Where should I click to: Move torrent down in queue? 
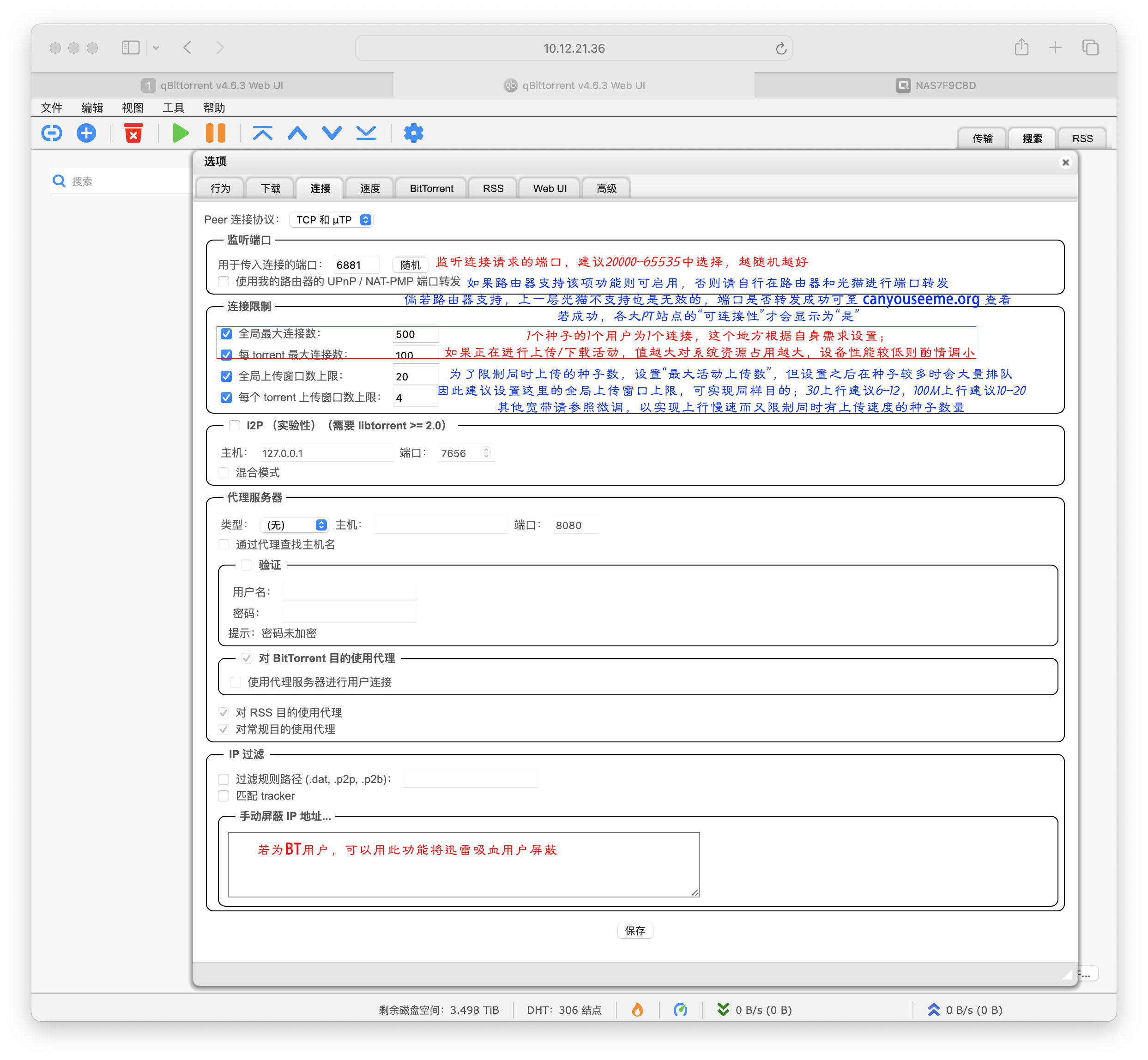(x=332, y=133)
